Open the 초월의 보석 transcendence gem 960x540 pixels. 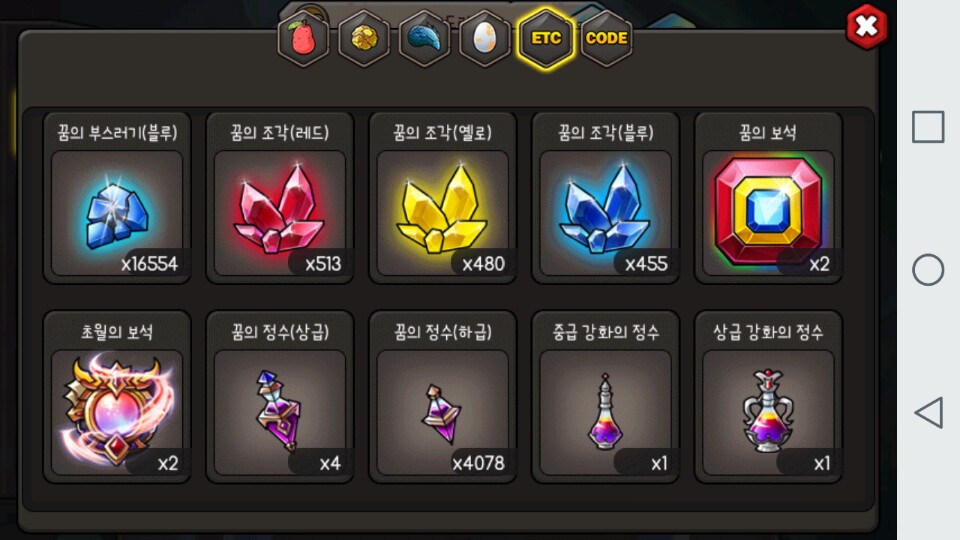pyautogui.click(x=117, y=397)
